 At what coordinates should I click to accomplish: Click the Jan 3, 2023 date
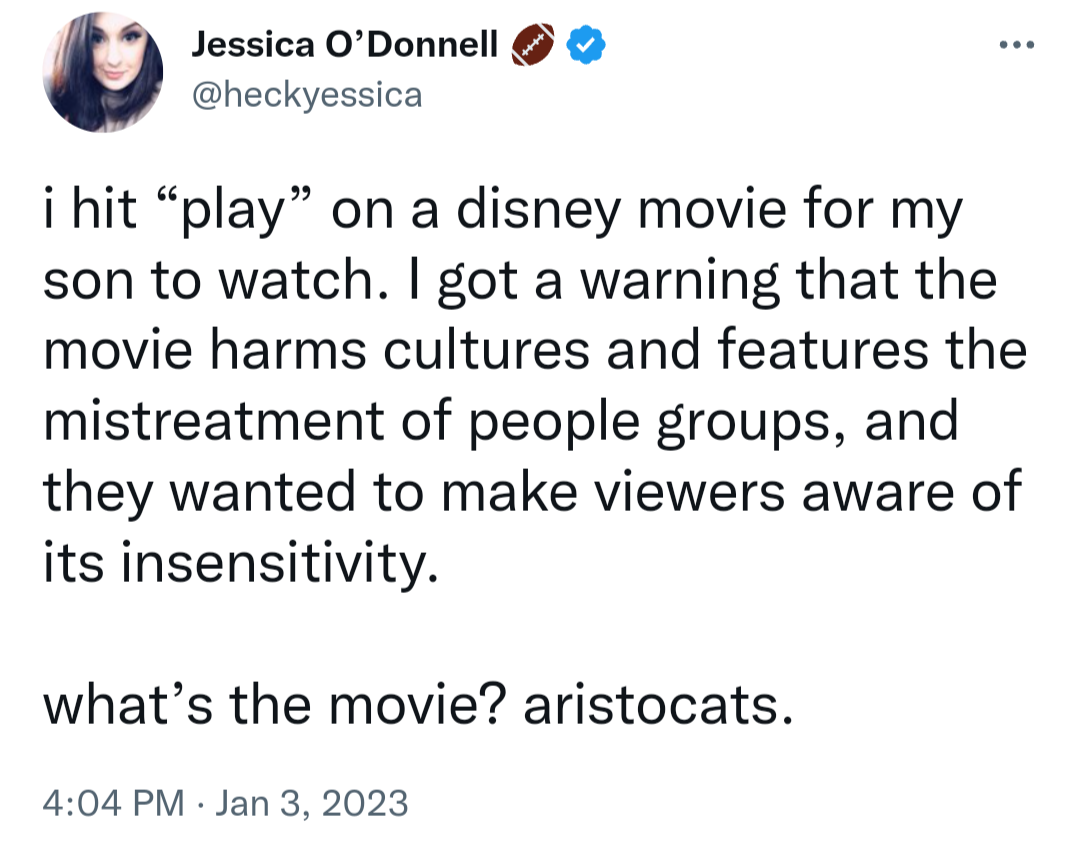[x=310, y=803]
